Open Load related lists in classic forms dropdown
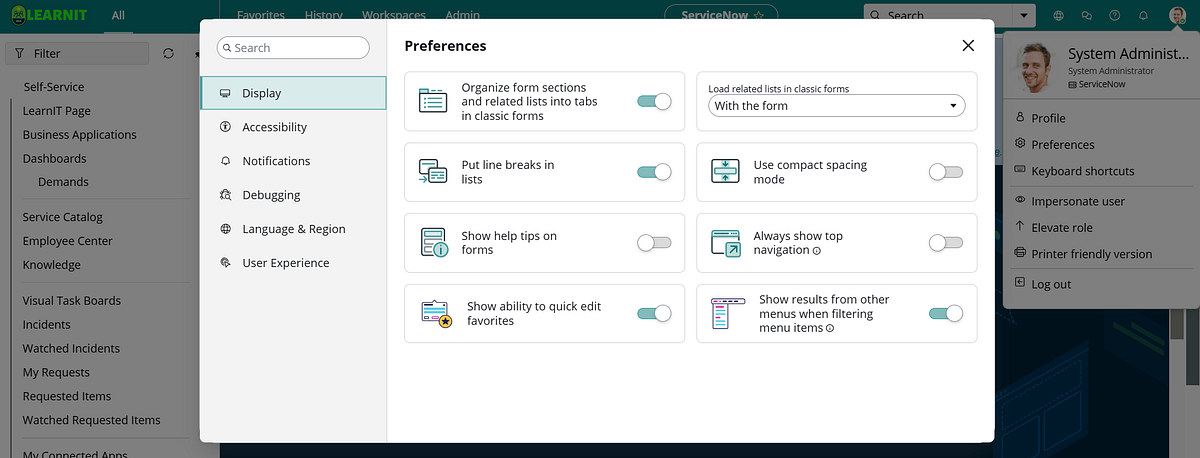Viewport: 1200px width, 458px height. pos(836,106)
